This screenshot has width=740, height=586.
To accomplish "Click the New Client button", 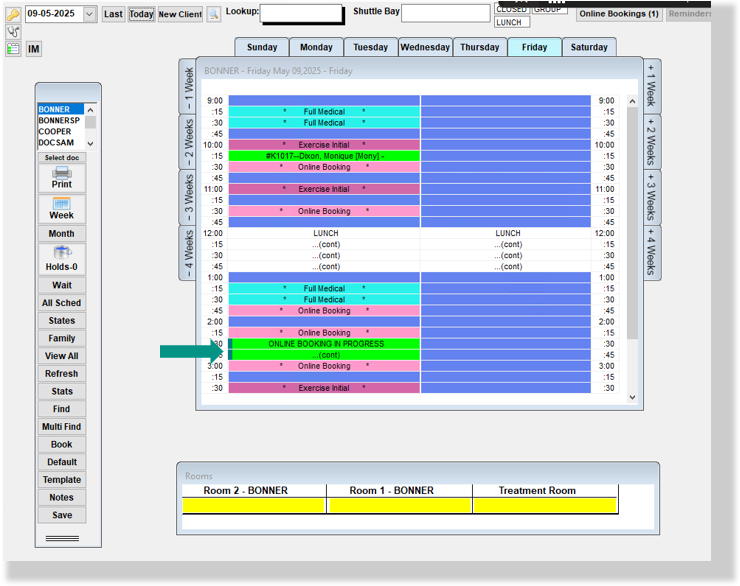I will 180,14.
